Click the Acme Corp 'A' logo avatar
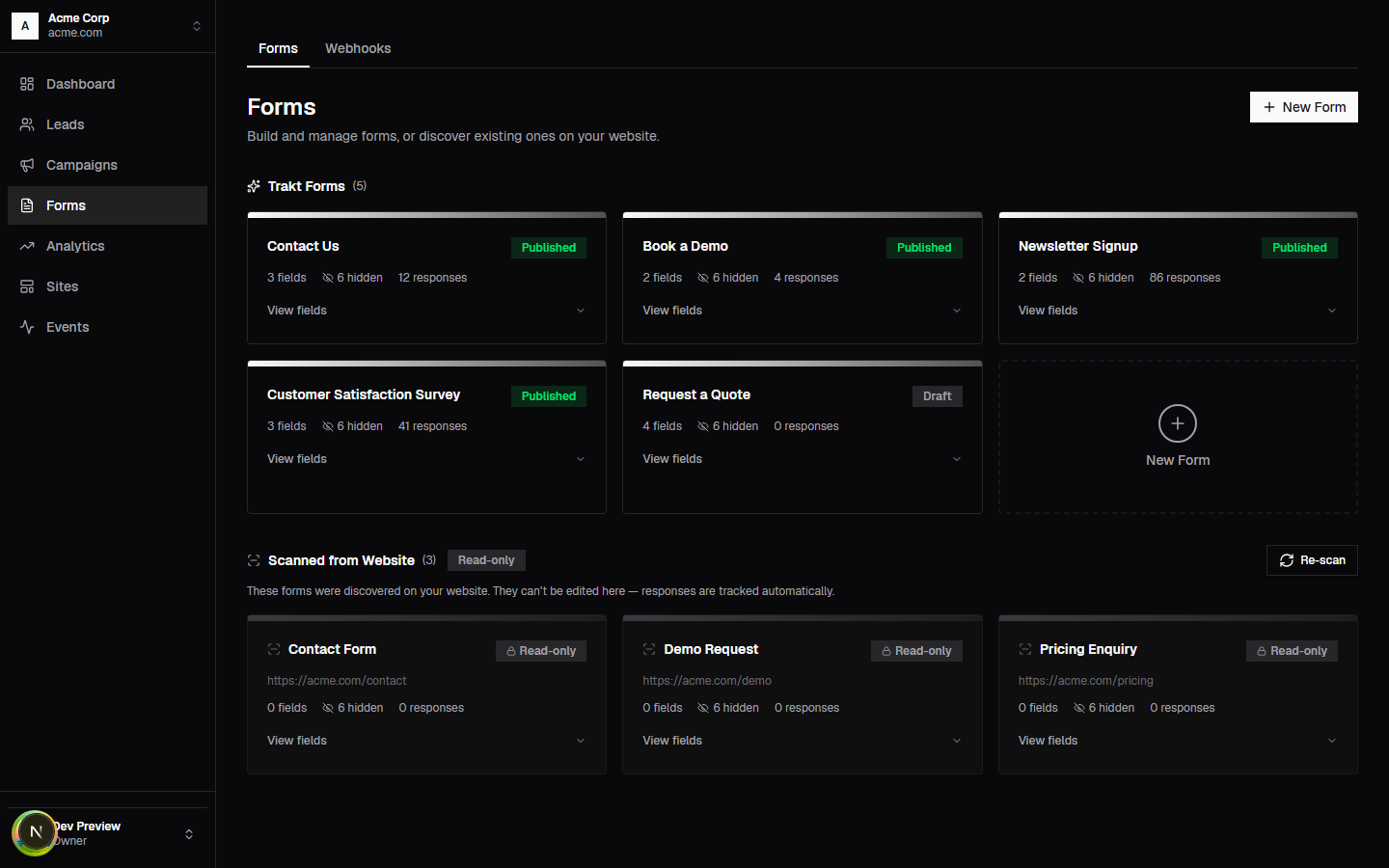 pyautogui.click(x=25, y=26)
